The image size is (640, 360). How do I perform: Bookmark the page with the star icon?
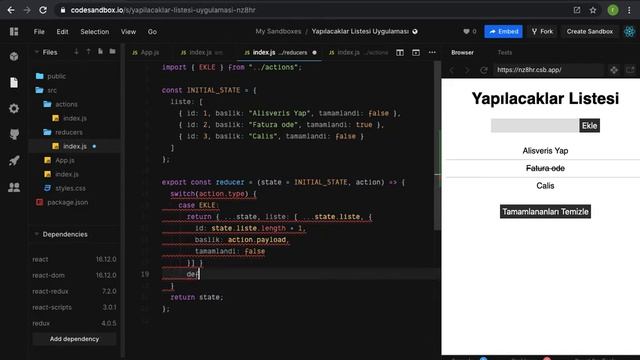(593, 10)
